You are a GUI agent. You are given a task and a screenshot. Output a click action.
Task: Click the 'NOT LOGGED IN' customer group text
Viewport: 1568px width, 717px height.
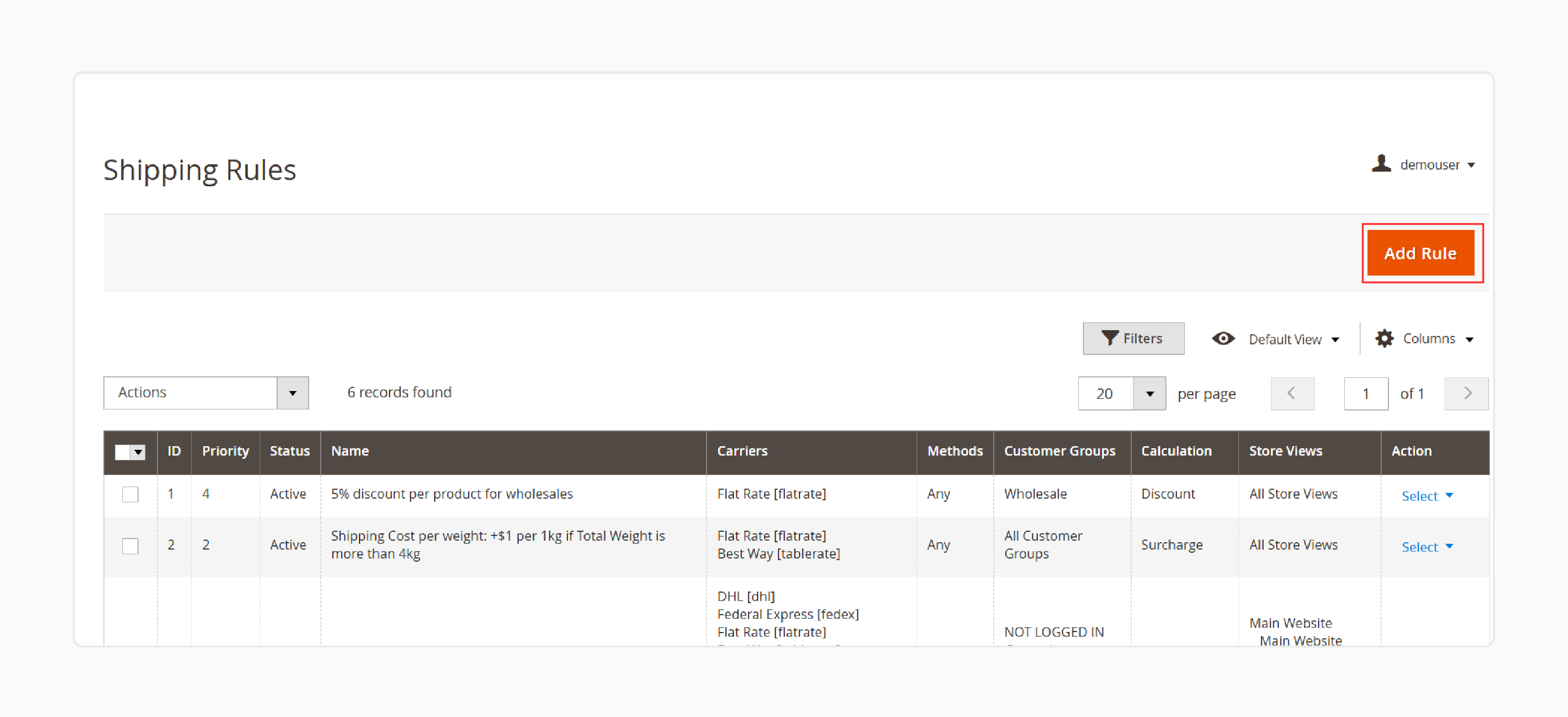tap(1054, 632)
